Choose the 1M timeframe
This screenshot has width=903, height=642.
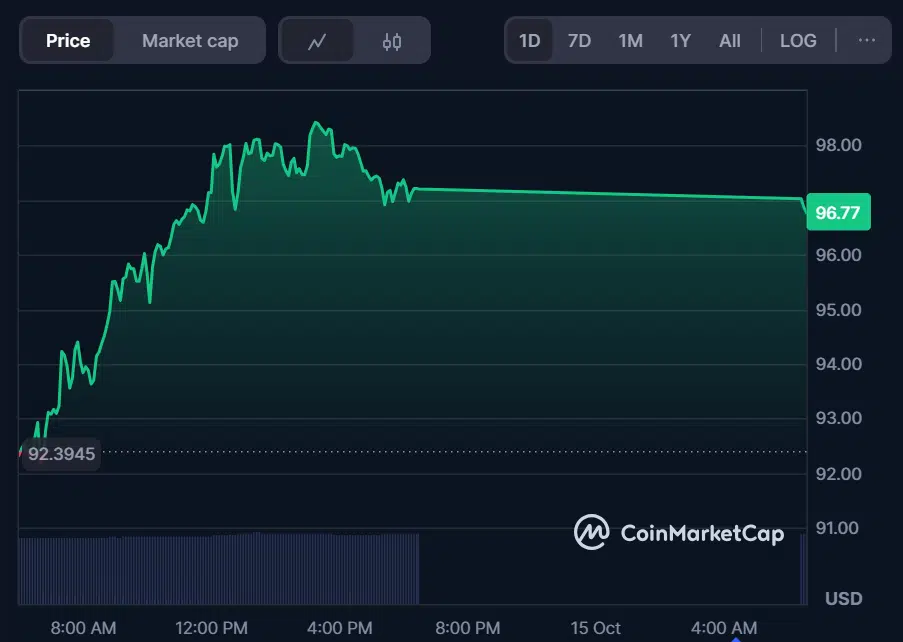(630, 40)
